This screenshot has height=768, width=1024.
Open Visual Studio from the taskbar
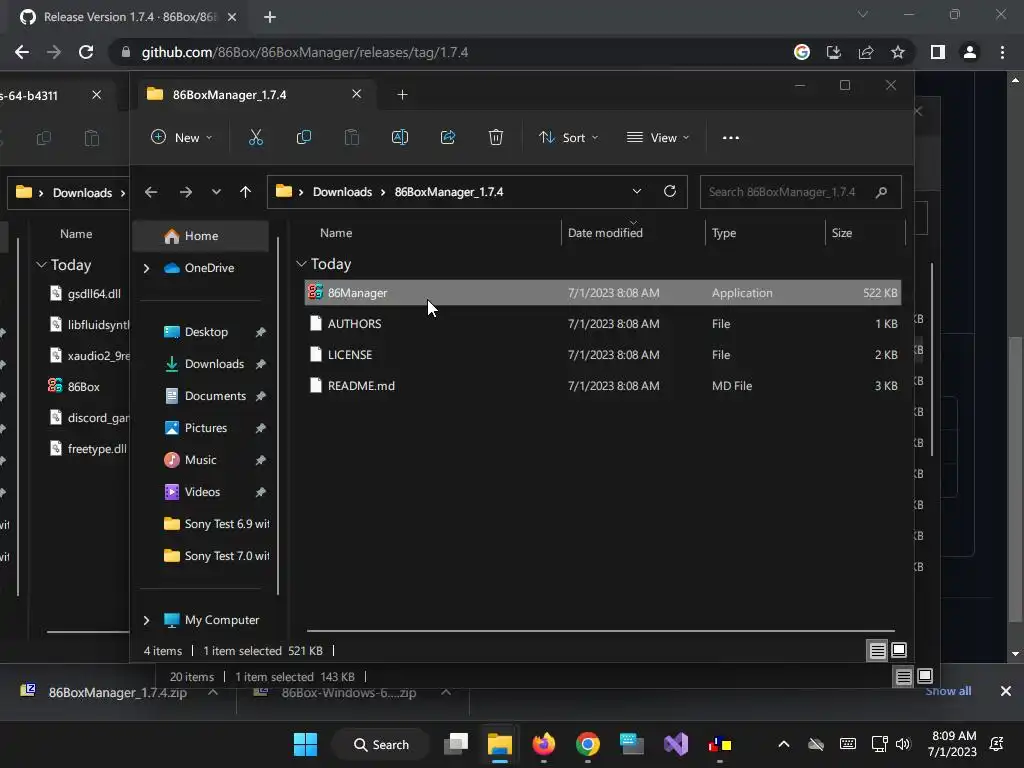pyautogui.click(x=676, y=744)
